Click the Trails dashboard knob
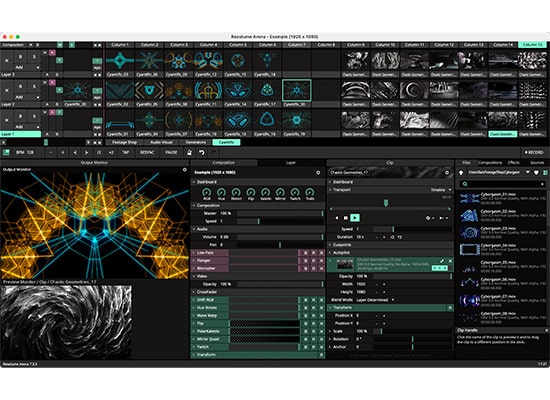 pos(309,192)
